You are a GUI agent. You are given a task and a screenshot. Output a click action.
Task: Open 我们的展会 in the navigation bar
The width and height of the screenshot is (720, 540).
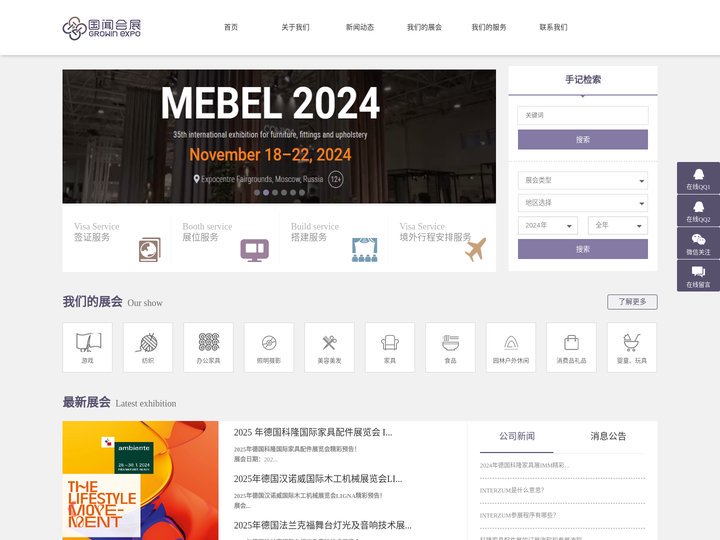424,28
